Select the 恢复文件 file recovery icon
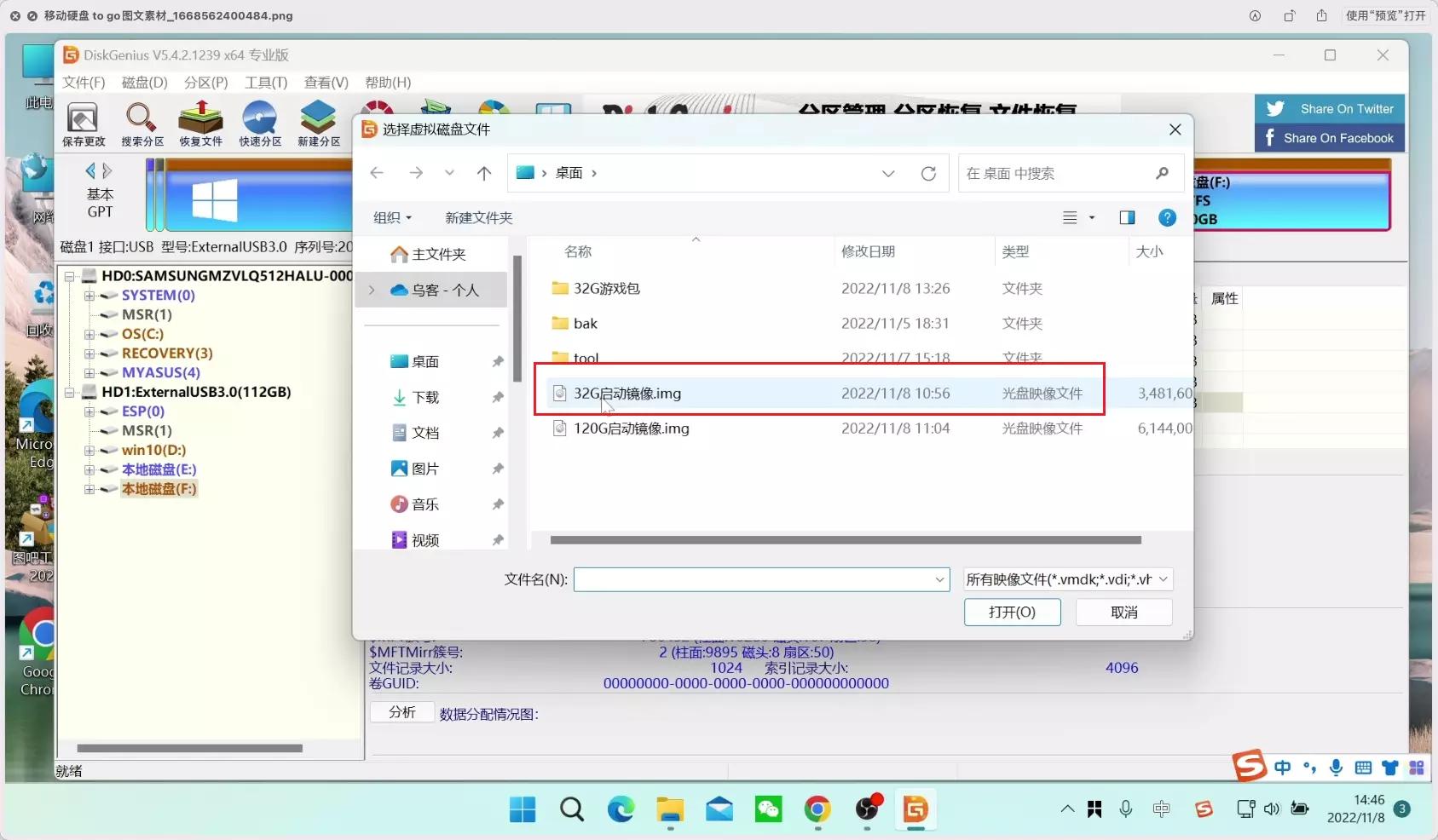Screen dimensions: 1438x840 click(200, 124)
